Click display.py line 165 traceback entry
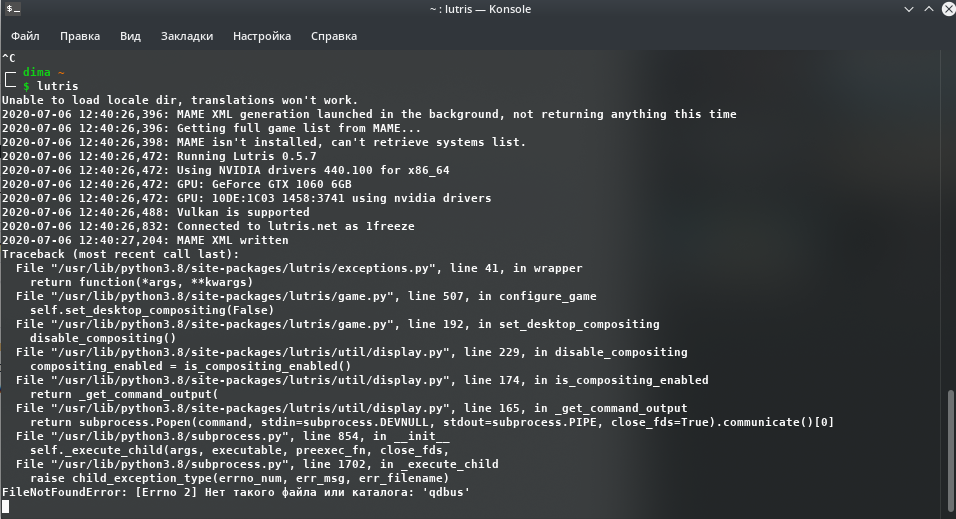The width and height of the screenshot is (956, 519). pyautogui.click(x=352, y=409)
